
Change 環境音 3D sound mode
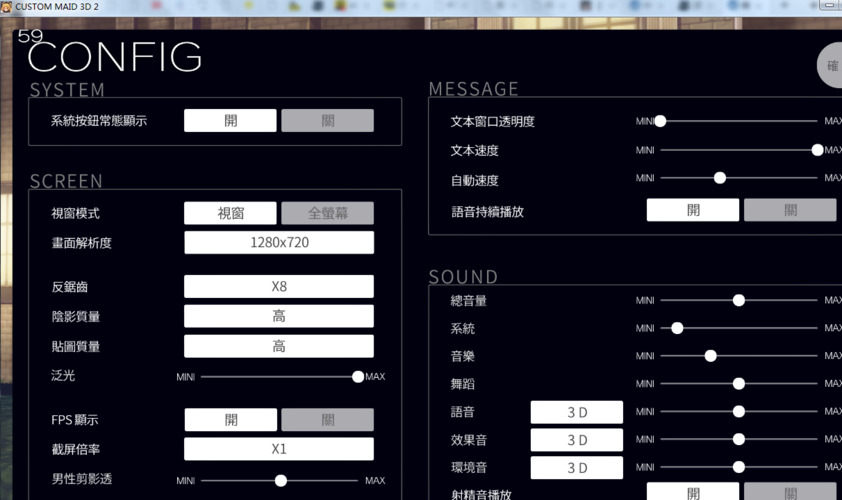point(577,468)
